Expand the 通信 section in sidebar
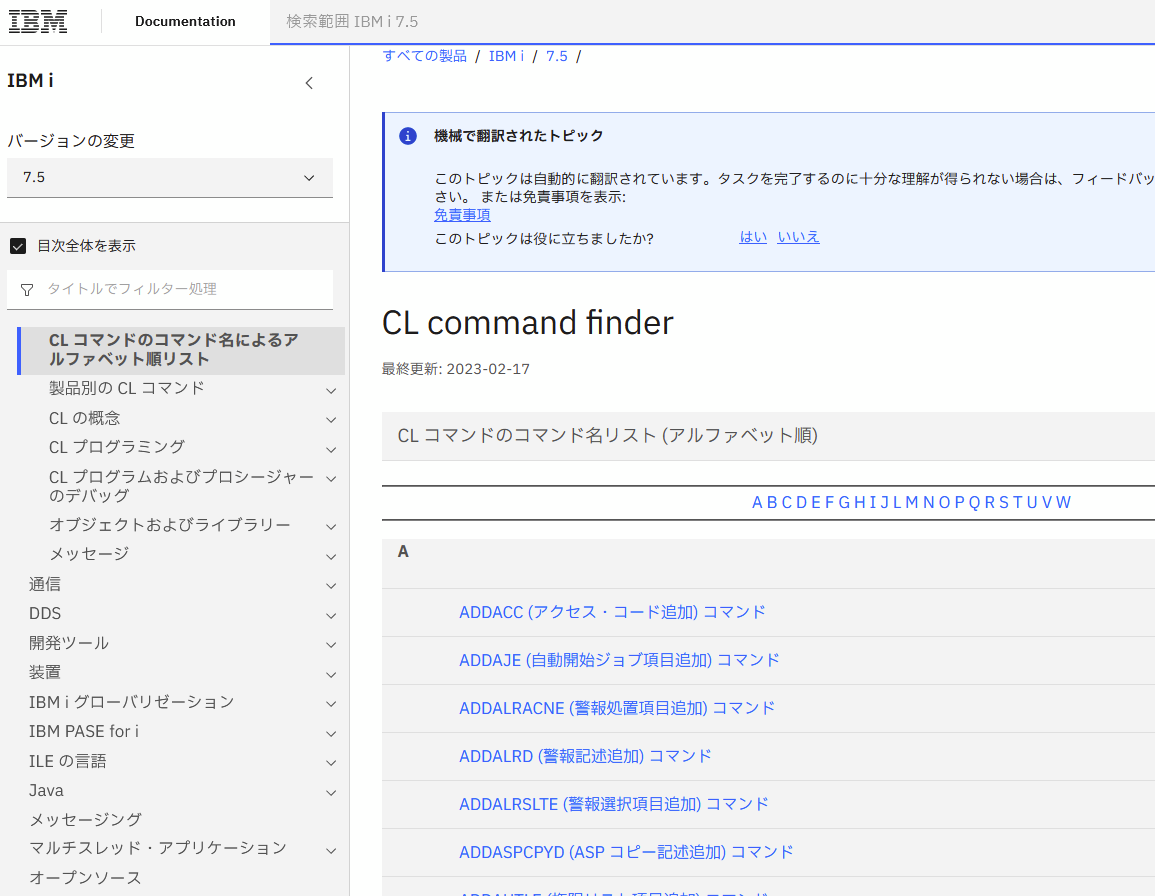The height and width of the screenshot is (896, 1155). [x=330, y=585]
